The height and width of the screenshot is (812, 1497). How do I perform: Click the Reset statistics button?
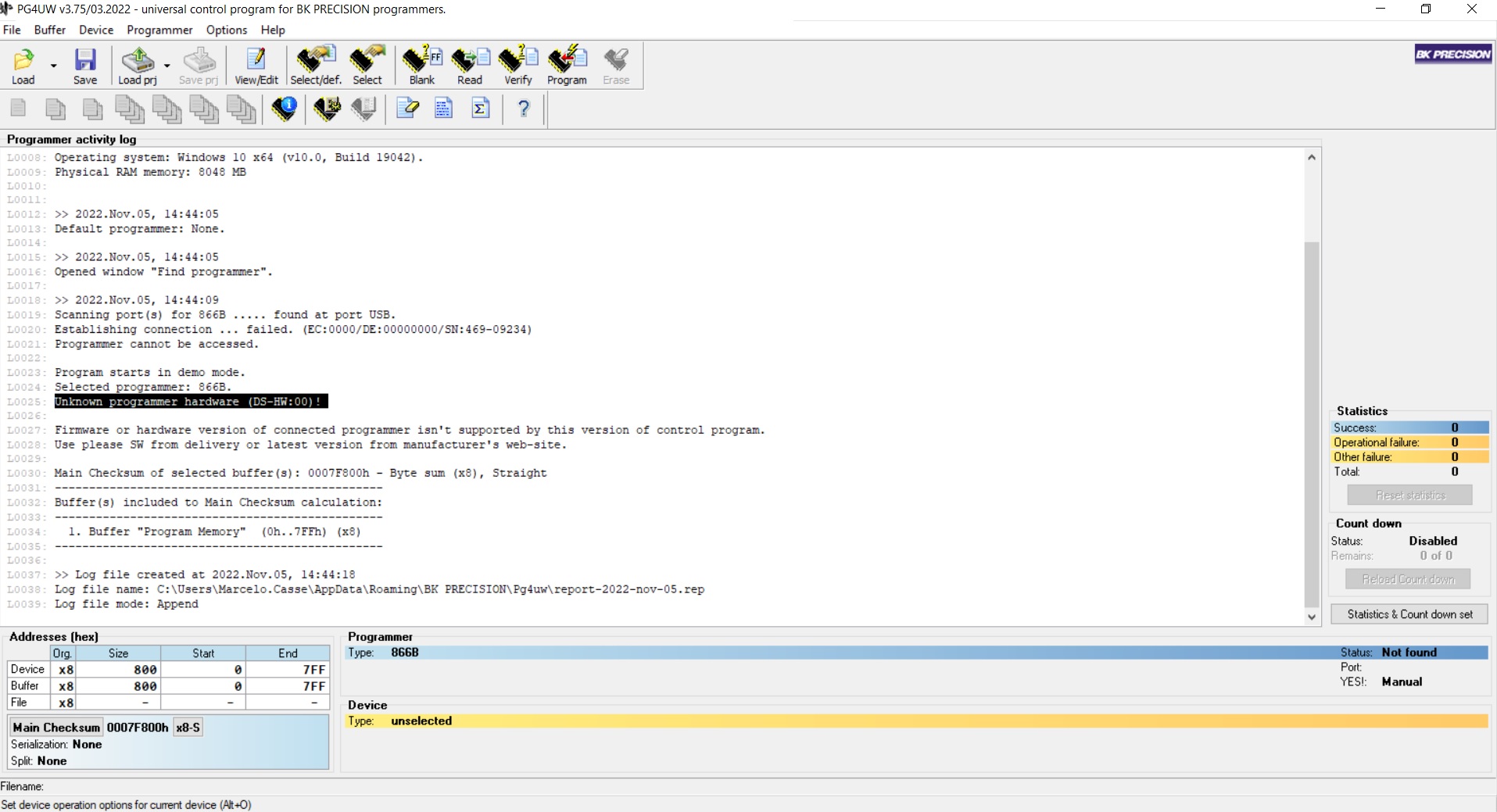click(x=1409, y=495)
